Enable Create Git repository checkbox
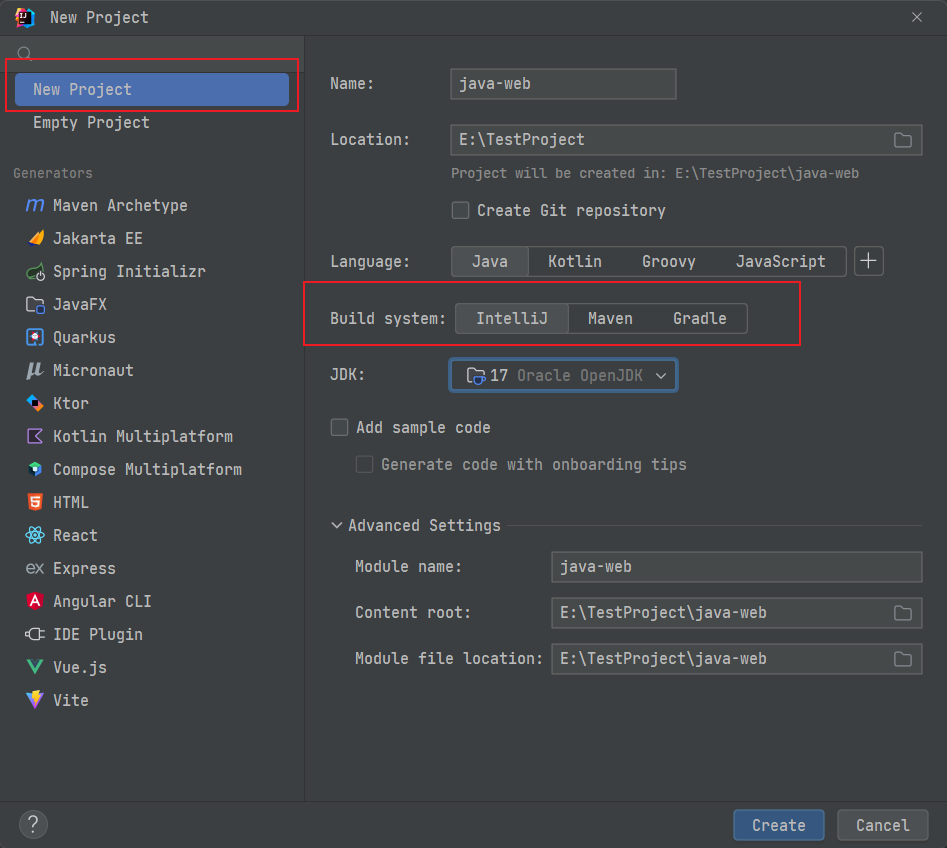947x848 pixels. click(460, 210)
